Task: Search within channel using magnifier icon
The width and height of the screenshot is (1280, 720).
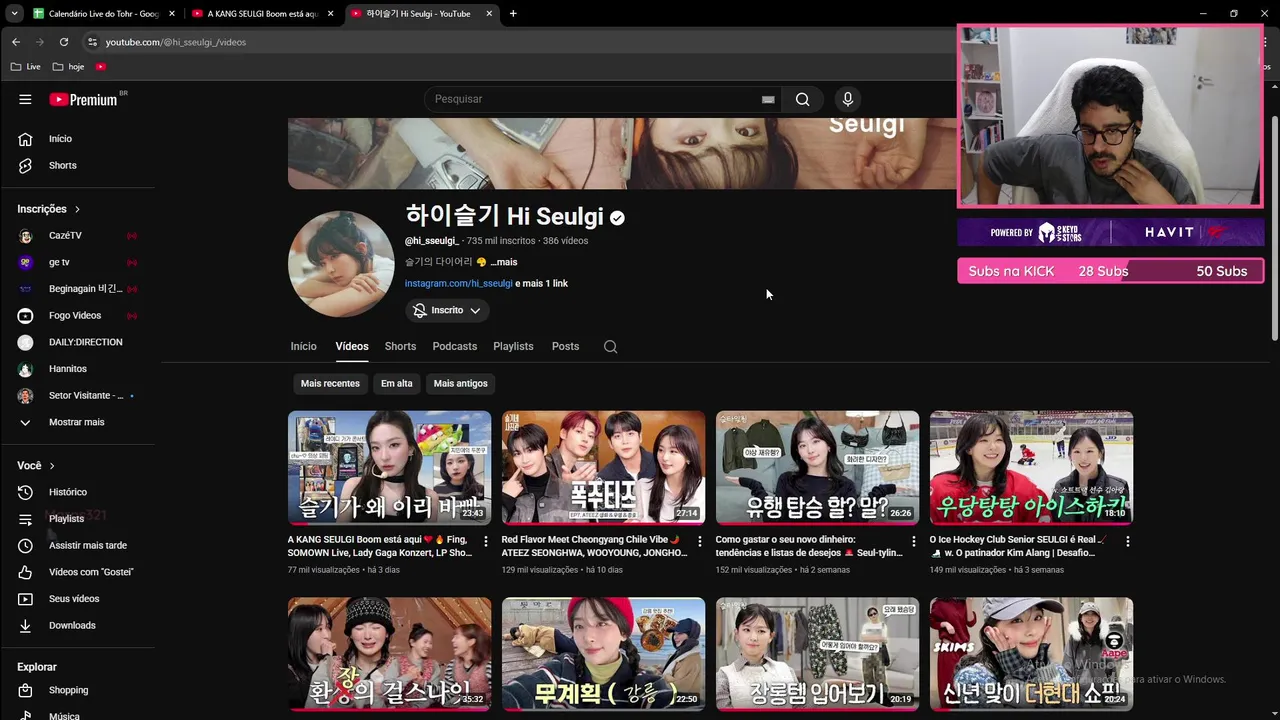Action: click(x=610, y=347)
